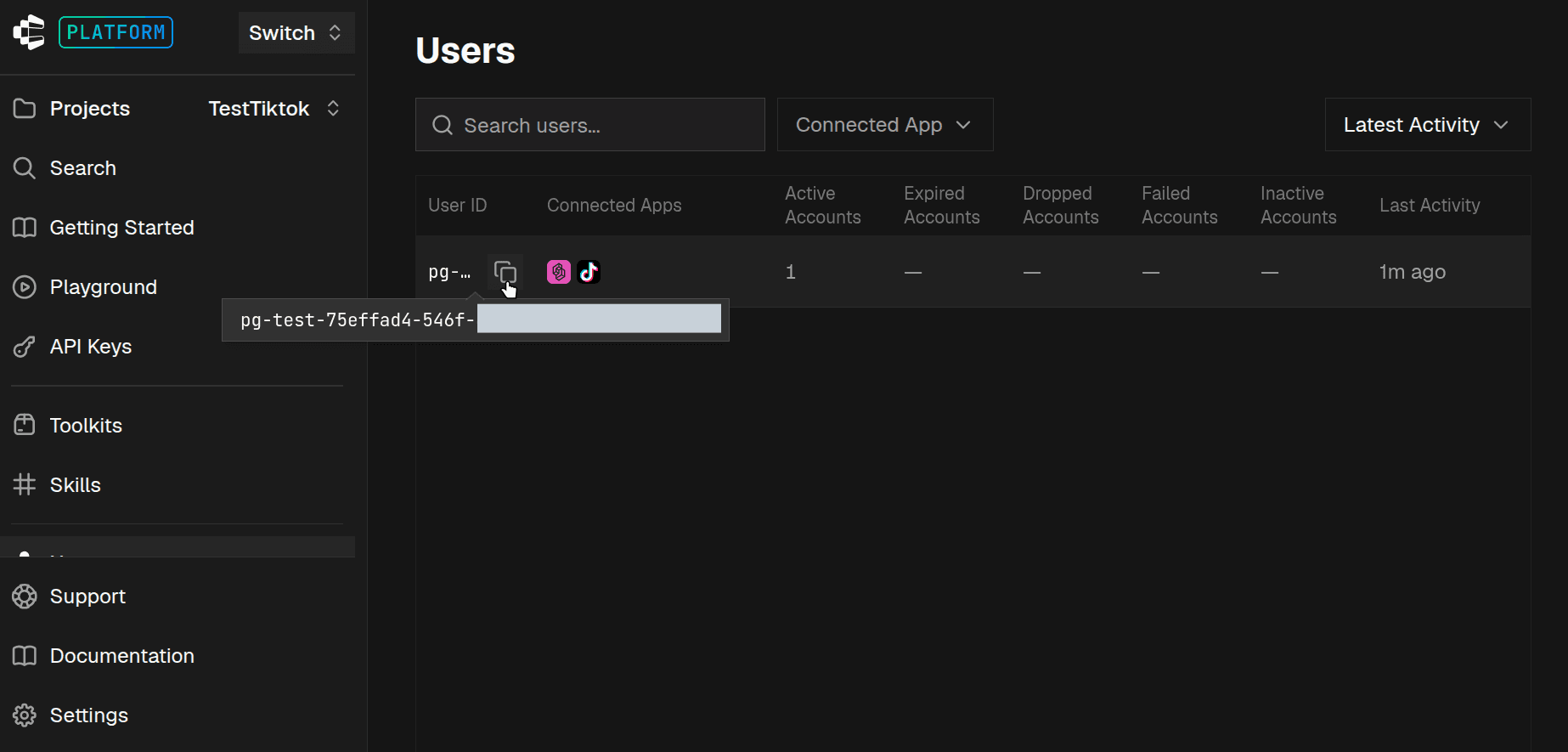Viewport: 1568px width, 752px height.
Task: Open the Connected App filter dropdown
Action: tap(885, 125)
